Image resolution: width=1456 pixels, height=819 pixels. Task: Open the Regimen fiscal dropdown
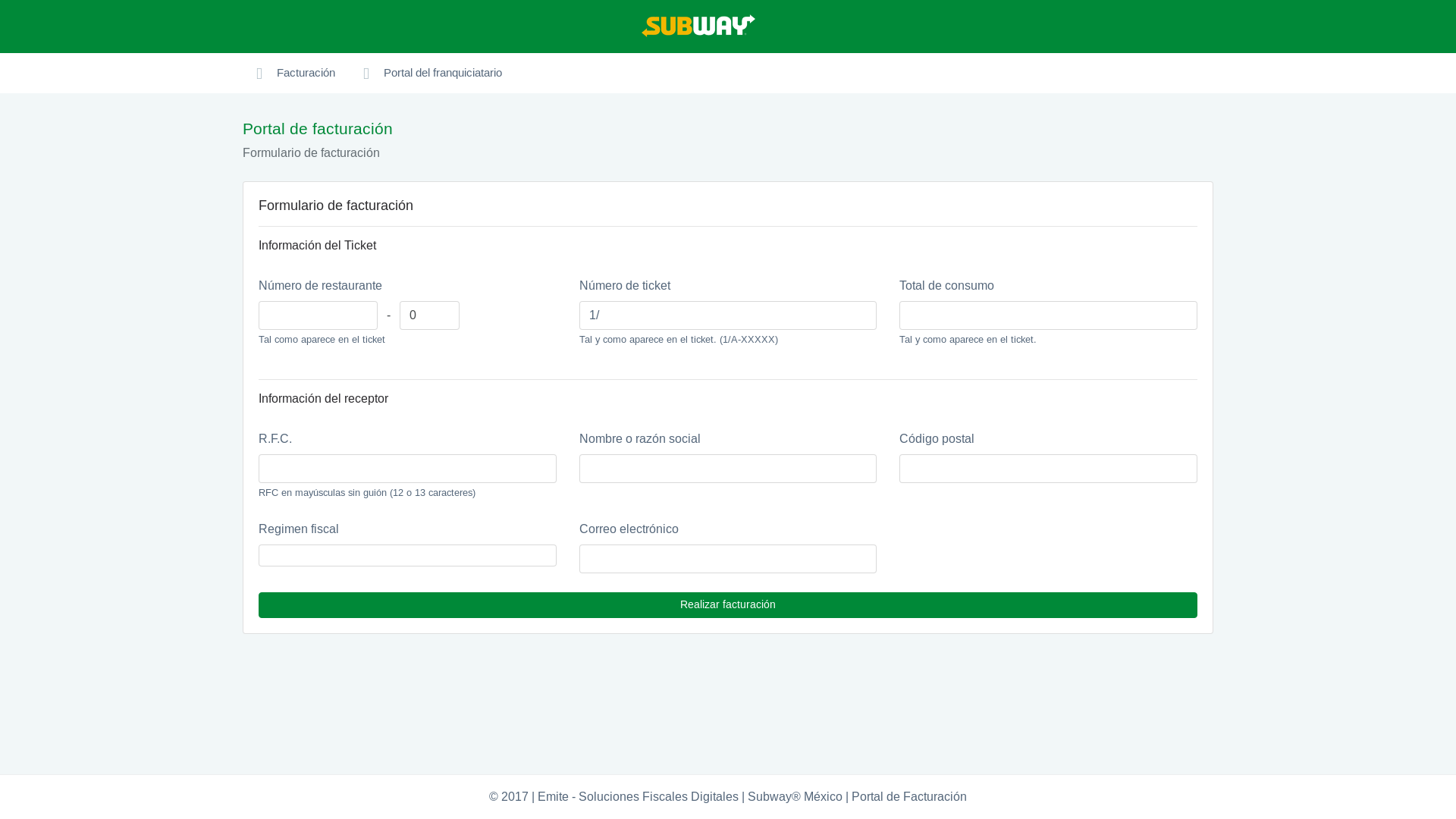coord(407,555)
